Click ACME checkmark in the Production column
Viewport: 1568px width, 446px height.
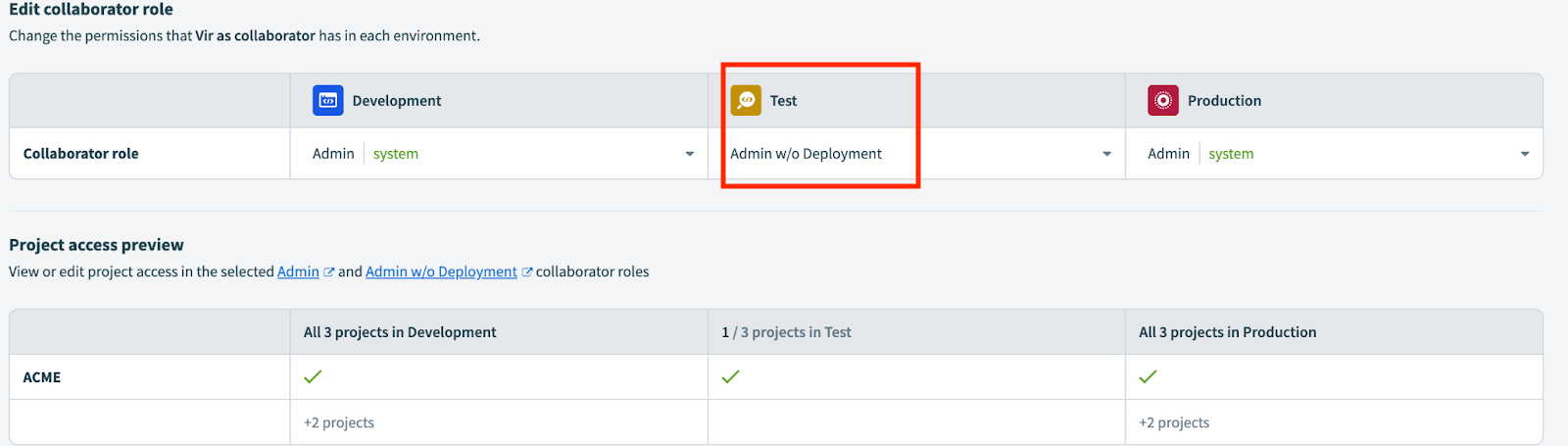(x=1148, y=376)
